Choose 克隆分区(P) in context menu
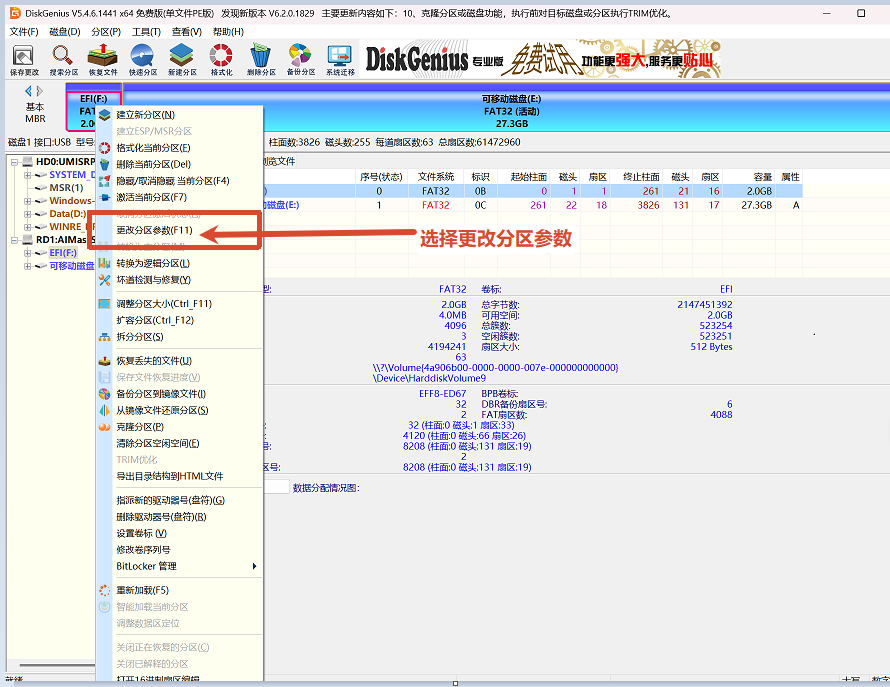Viewport: 890px width, 687px height. tap(179, 426)
